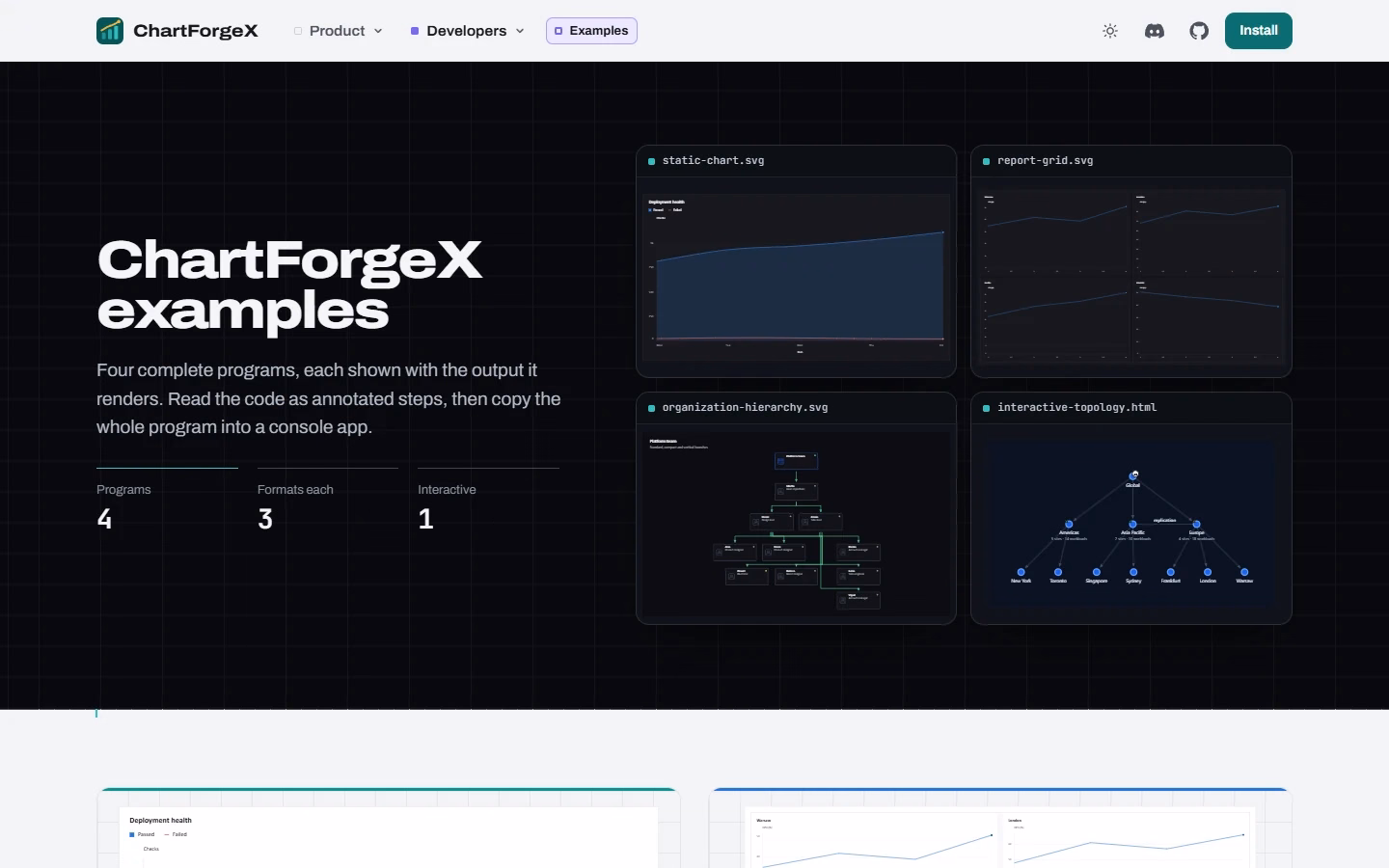Click the teal dot beside static-chart.svg
This screenshot has height=868, width=1389.
[652, 161]
